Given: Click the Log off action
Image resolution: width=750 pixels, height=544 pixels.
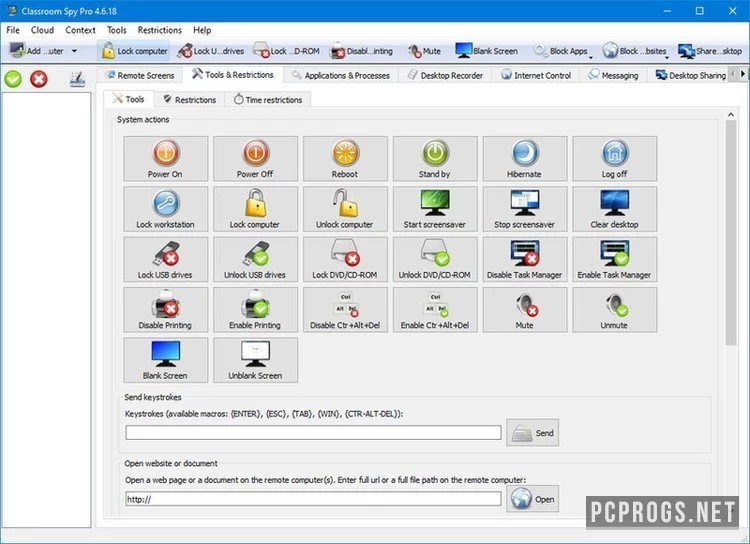Looking at the screenshot, I should [x=615, y=159].
